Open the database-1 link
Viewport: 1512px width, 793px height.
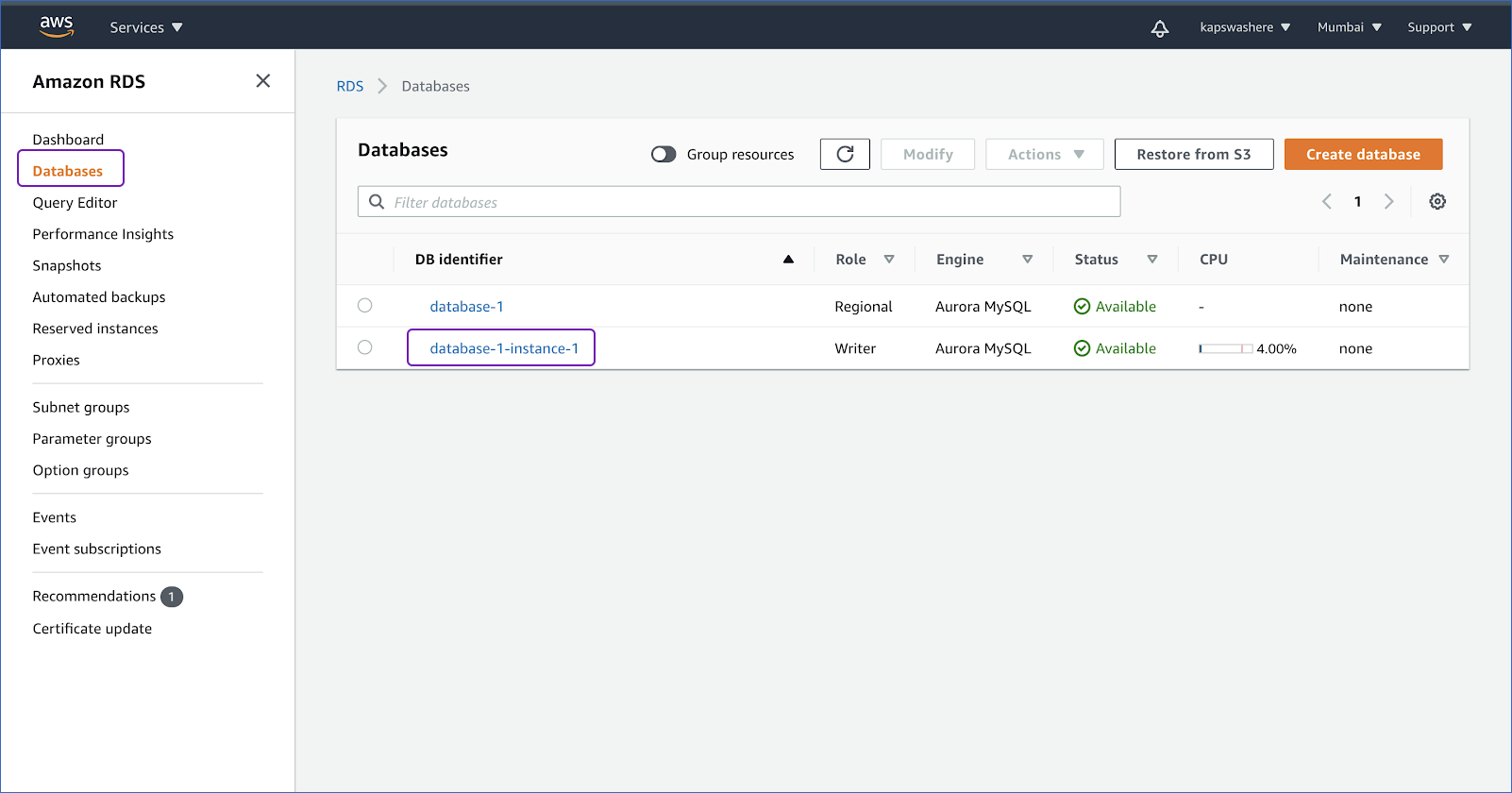pyautogui.click(x=467, y=307)
